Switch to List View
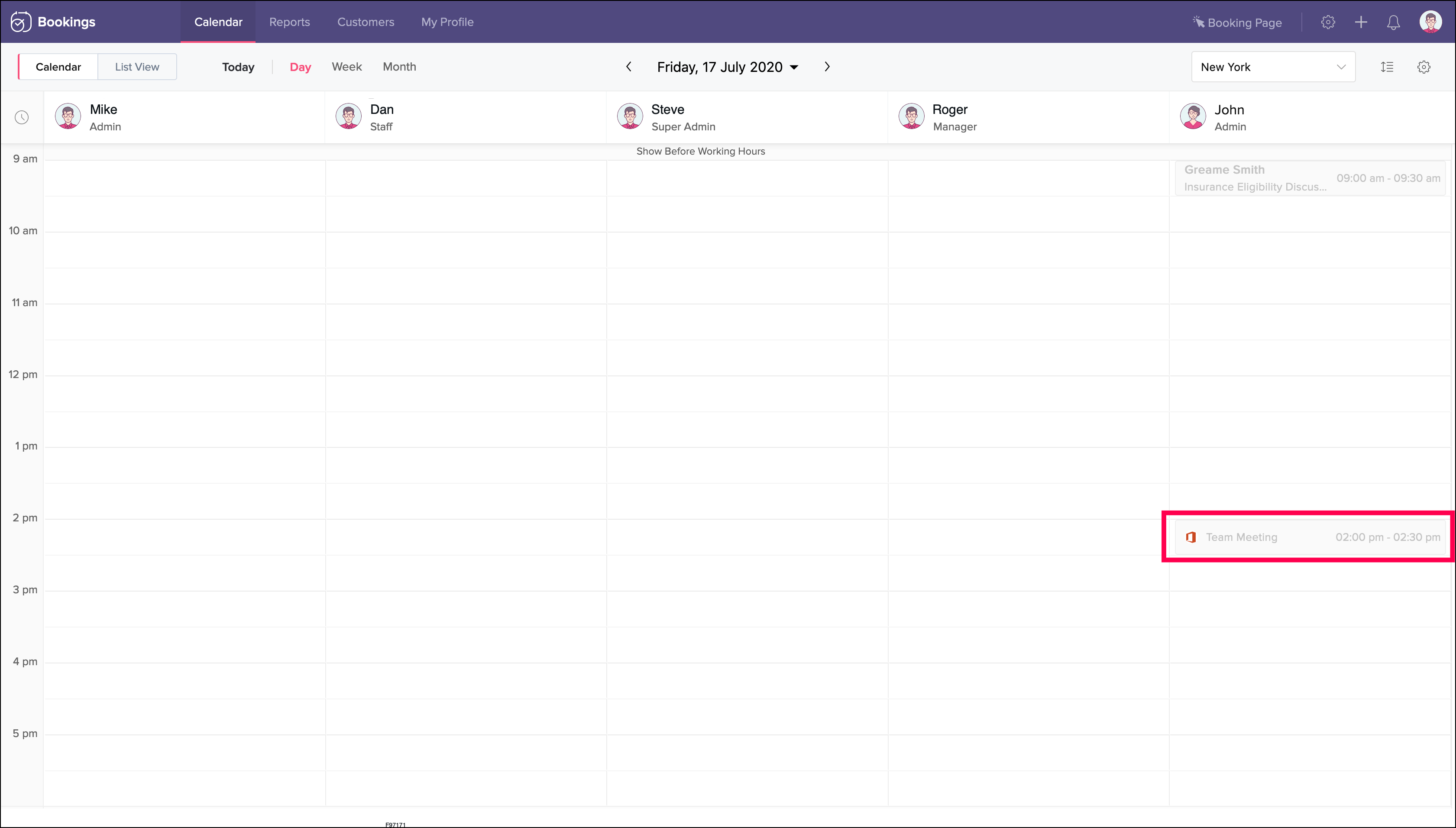The height and width of the screenshot is (828, 1456). (137, 67)
